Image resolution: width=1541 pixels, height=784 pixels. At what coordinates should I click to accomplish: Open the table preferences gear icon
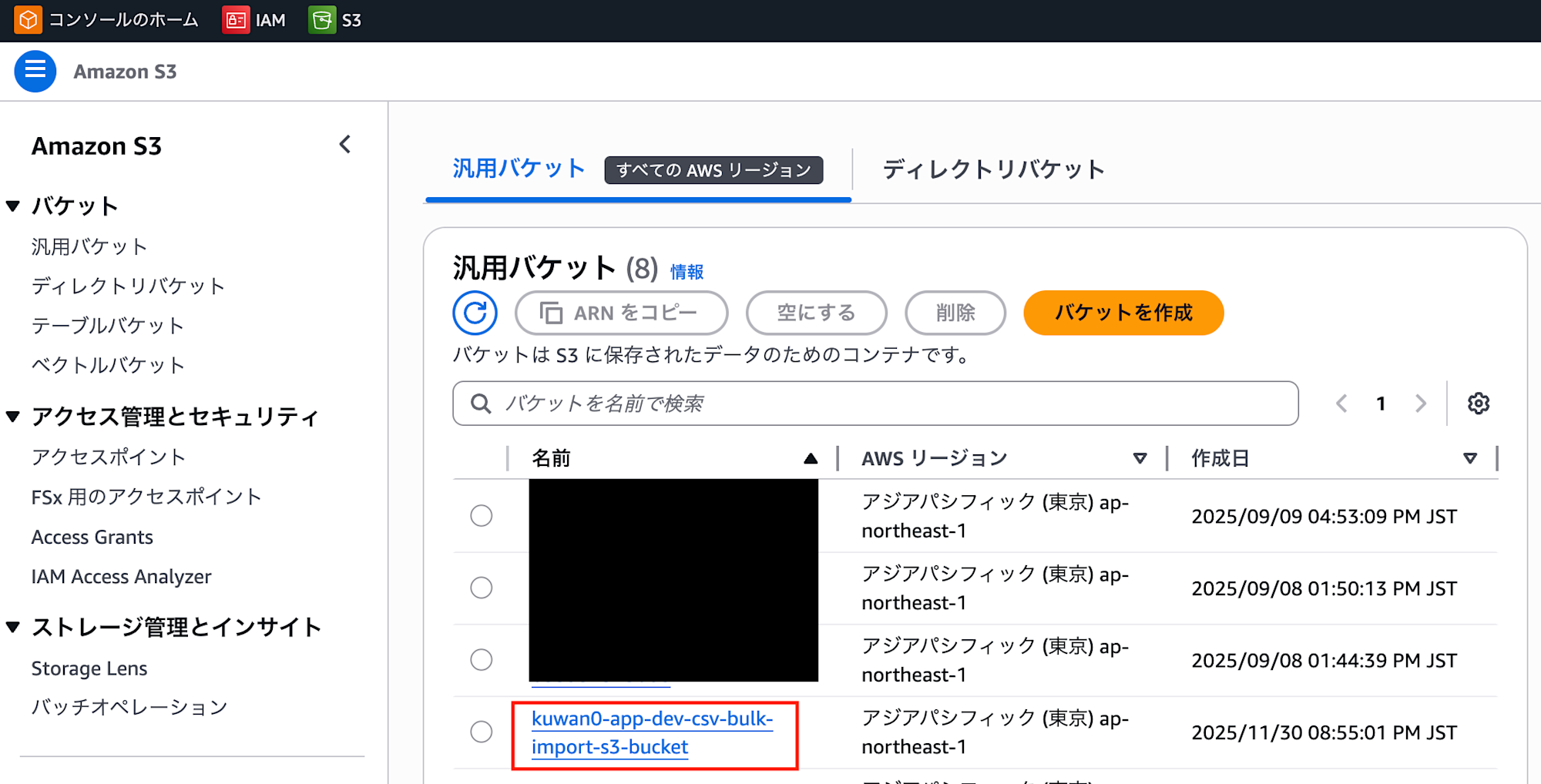(1478, 403)
